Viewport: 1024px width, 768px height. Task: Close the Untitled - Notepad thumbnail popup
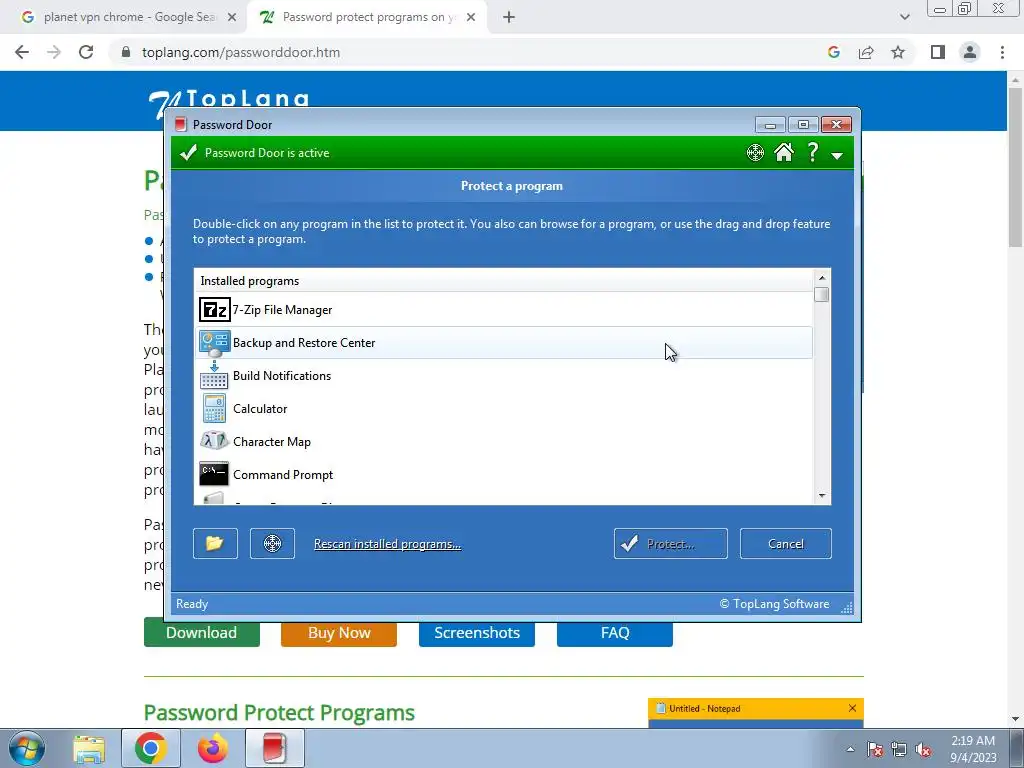852,708
